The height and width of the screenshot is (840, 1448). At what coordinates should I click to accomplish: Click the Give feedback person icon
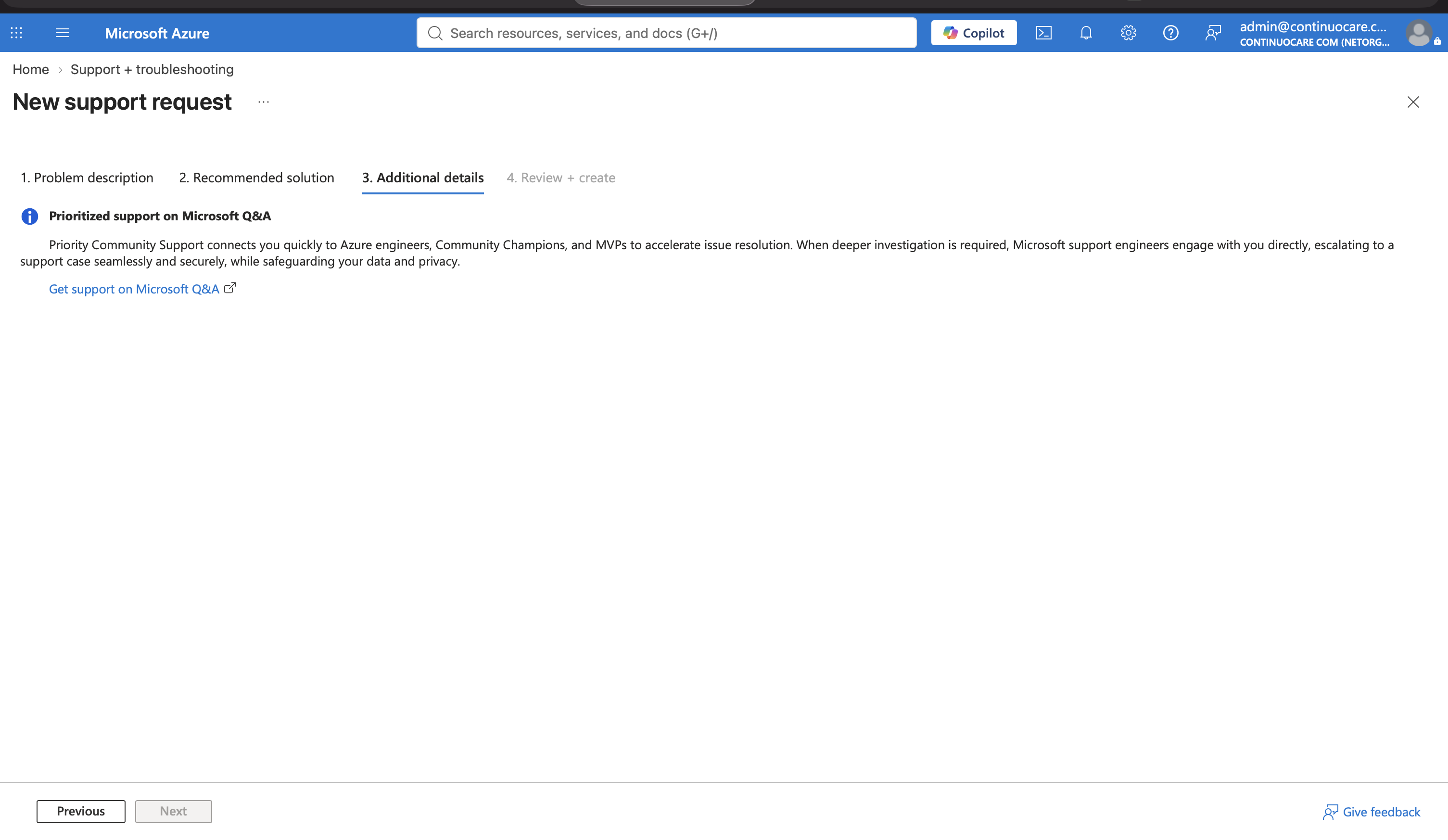click(1330, 812)
